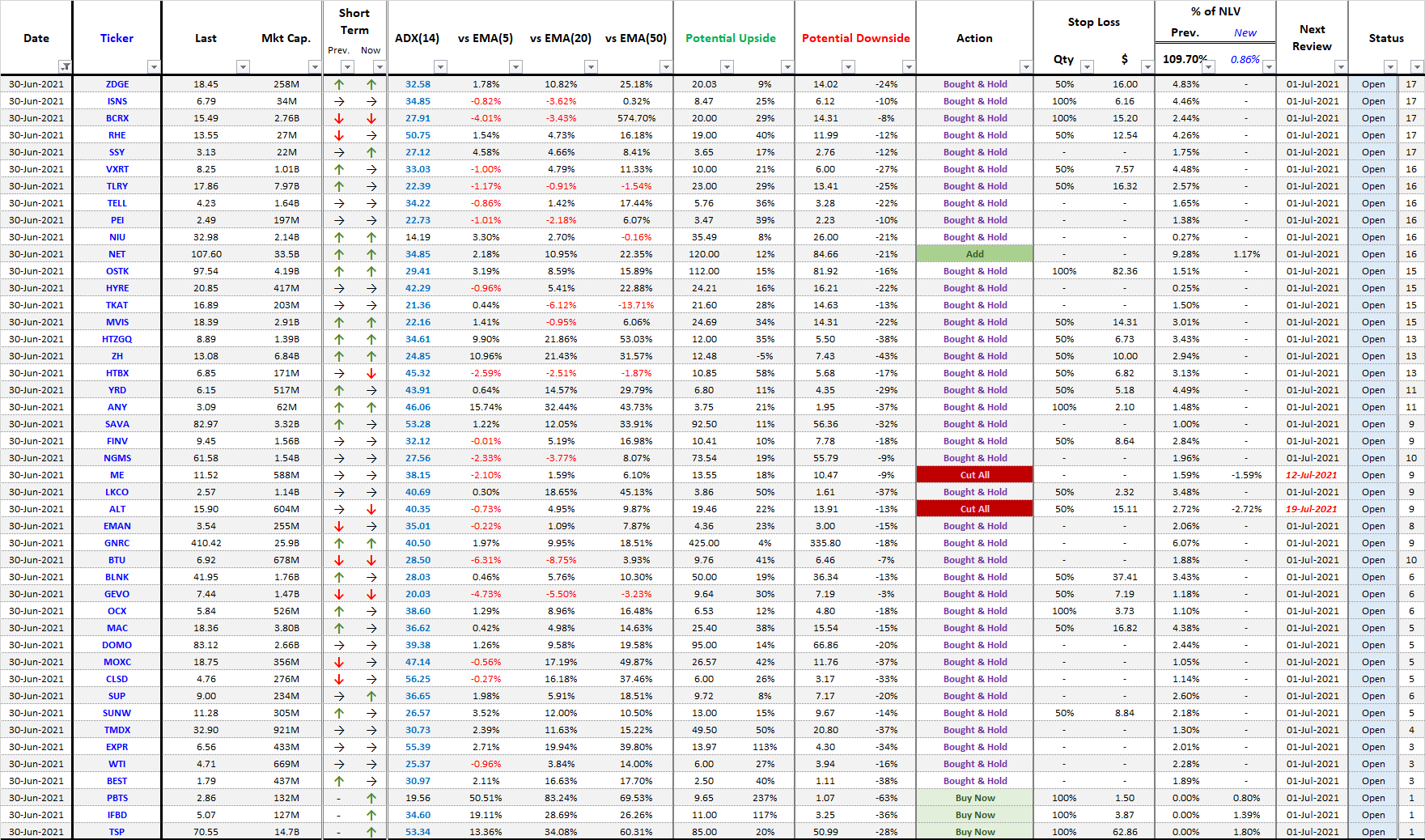Screen dimensions: 1425x840
Task: Select the Buy Now action for TSP
Action: pos(974,832)
